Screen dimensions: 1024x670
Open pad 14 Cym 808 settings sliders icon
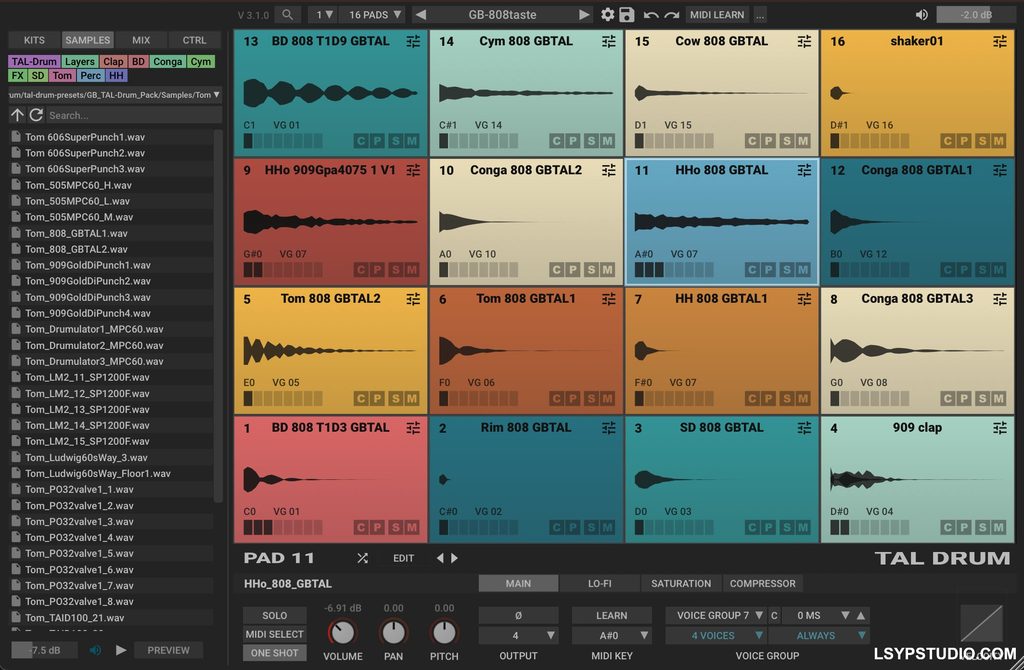click(609, 41)
